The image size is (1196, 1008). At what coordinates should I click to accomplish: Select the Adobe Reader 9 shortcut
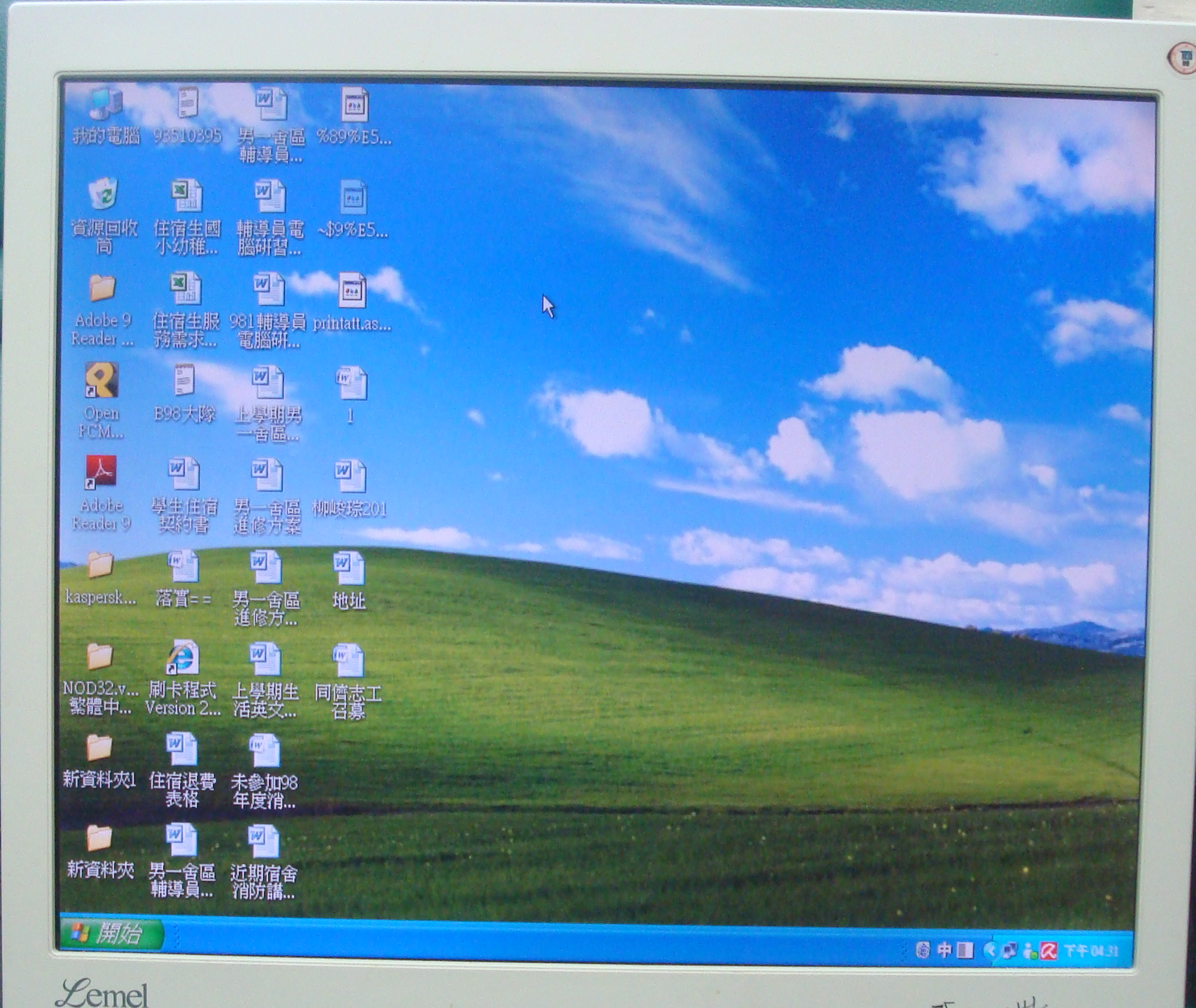click(x=101, y=473)
